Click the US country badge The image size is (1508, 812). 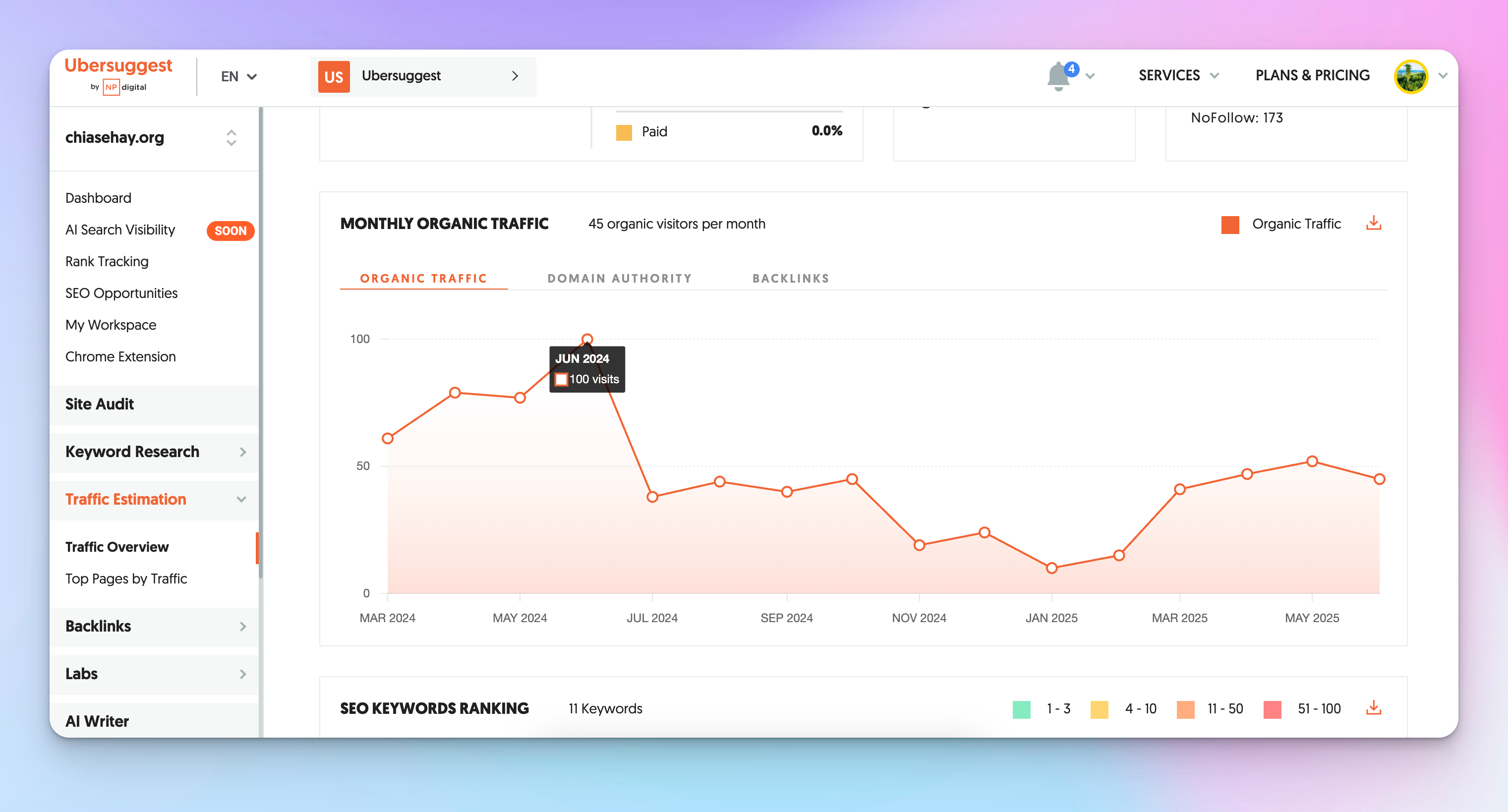(334, 76)
